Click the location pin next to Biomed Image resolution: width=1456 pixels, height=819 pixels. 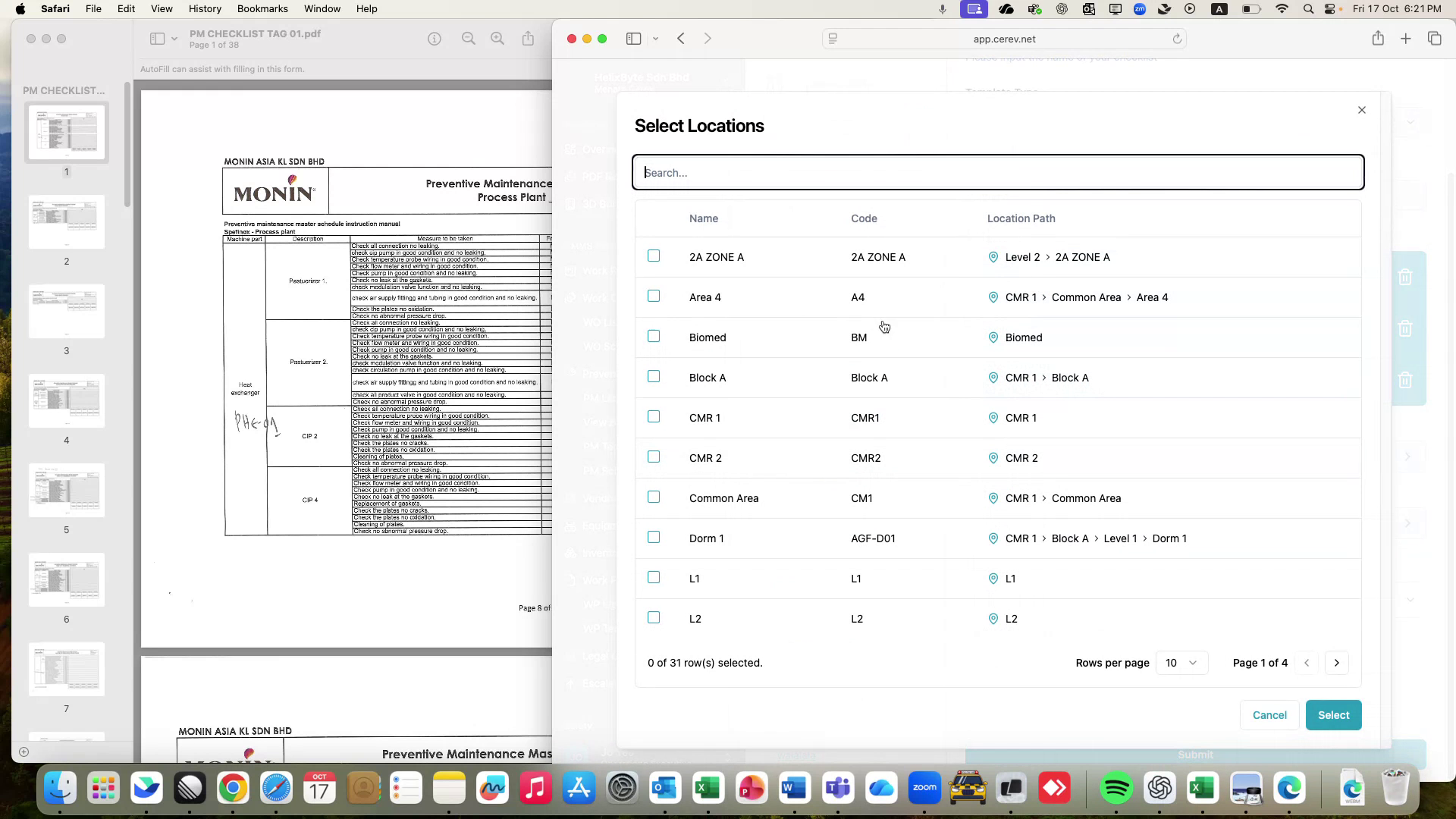point(993,337)
